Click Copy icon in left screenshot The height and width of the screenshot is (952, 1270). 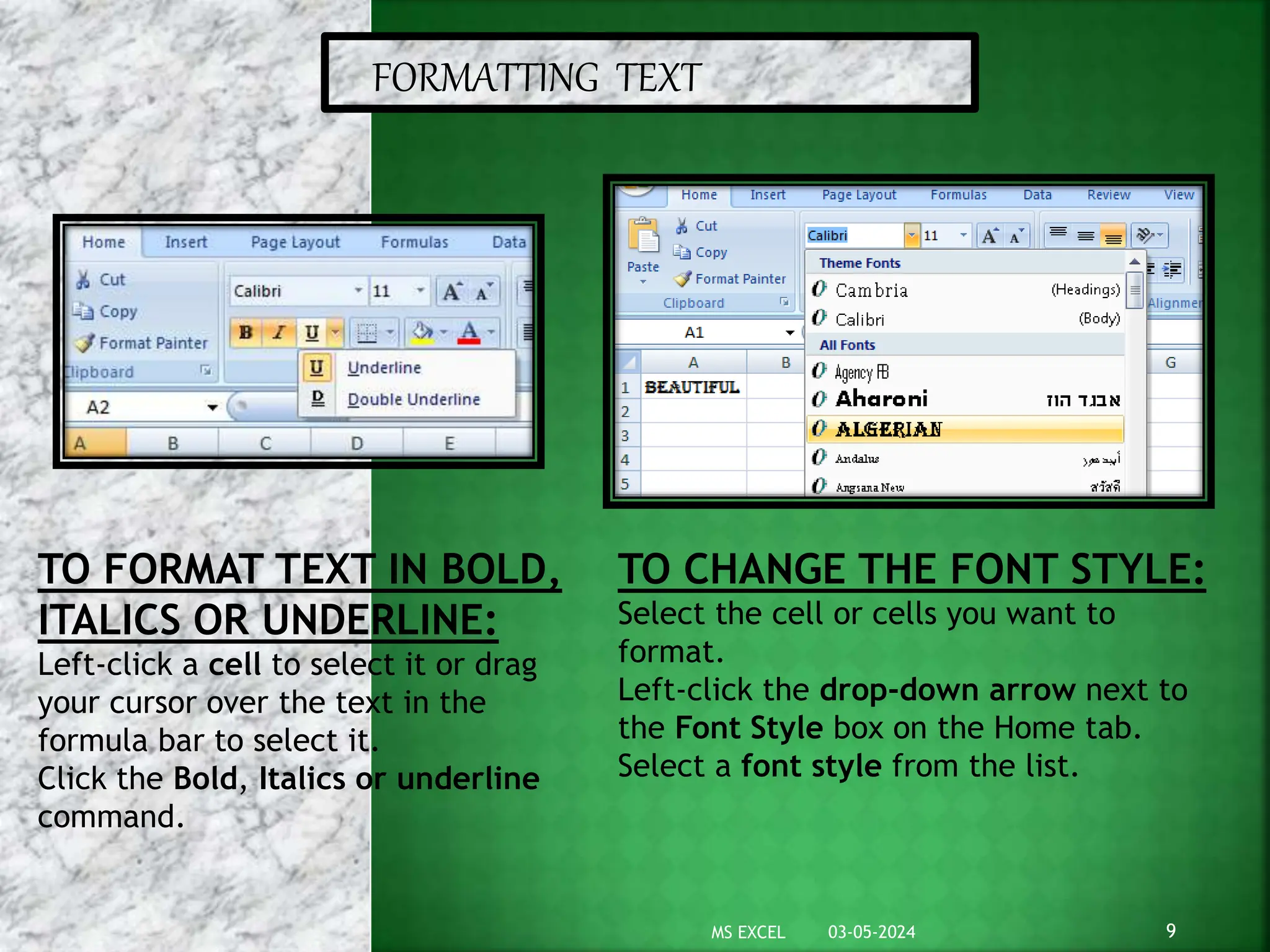pyautogui.click(x=83, y=311)
